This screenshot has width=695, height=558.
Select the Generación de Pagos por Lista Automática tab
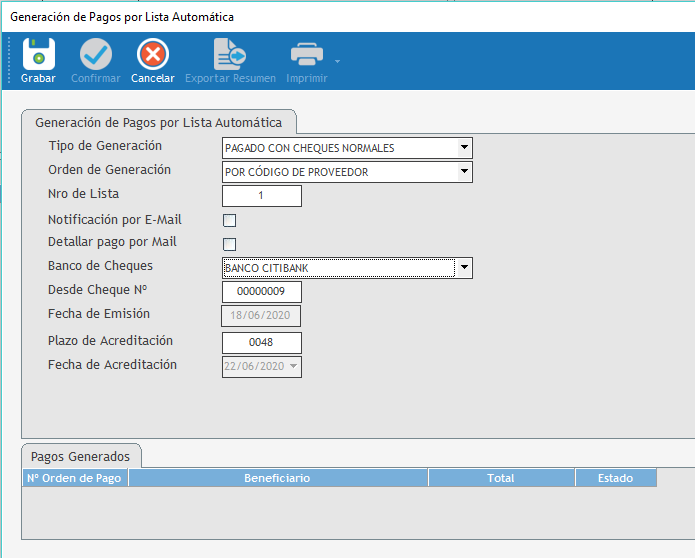[158, 123]
